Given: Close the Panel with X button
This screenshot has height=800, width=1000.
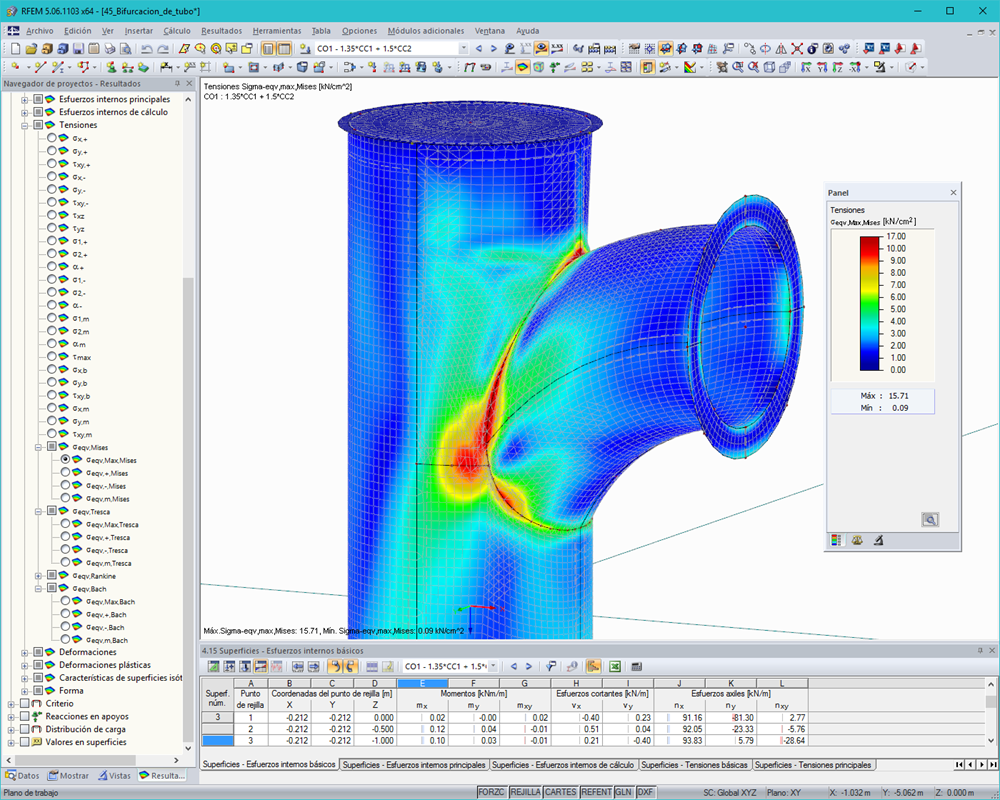Looking at the screenshot, I should coord(953,193).
